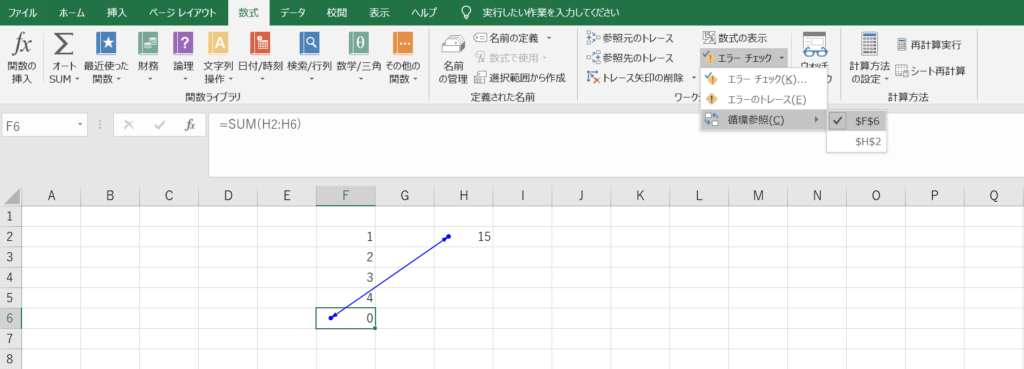Select checked $F$6 circular reference
1024x369 pixels.
click(x=857, y=120)
